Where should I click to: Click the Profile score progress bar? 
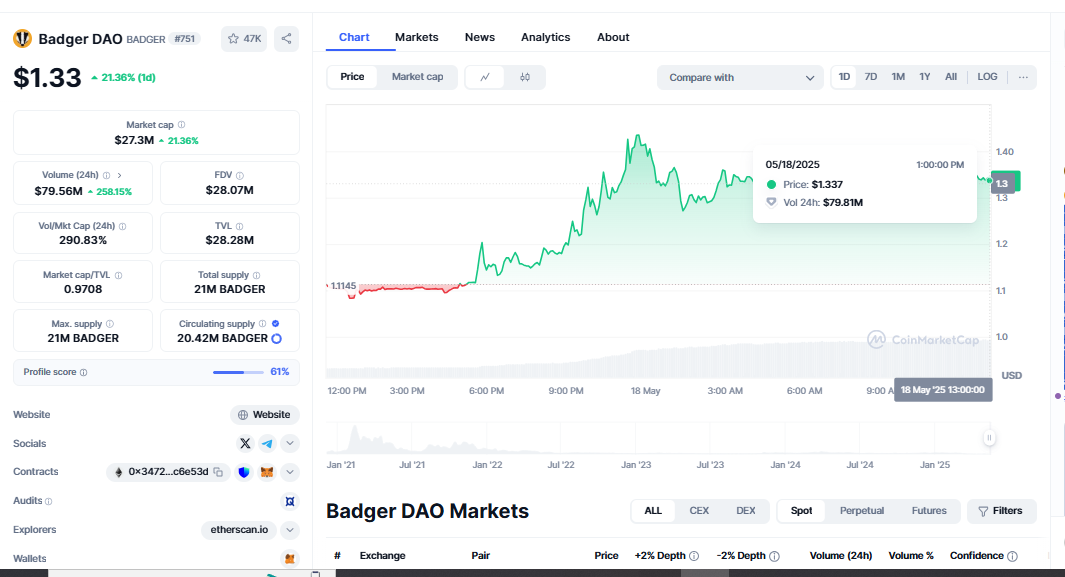point(238,373)
